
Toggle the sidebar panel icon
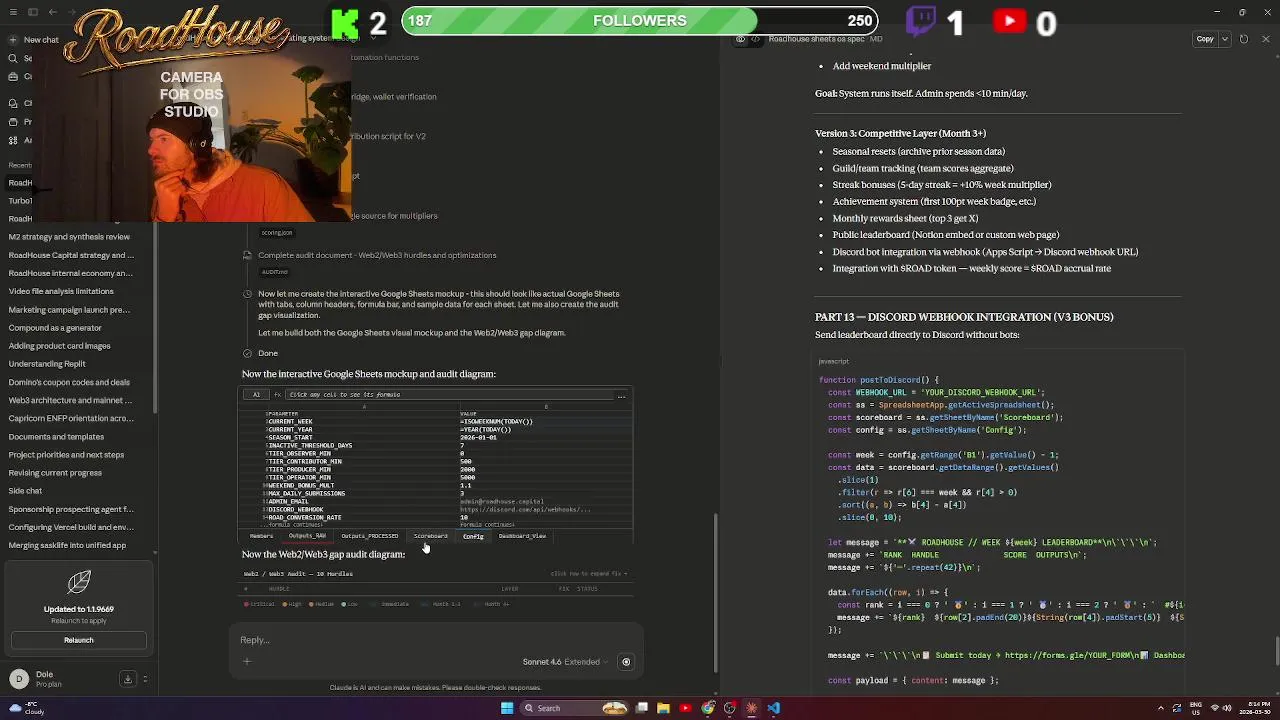pyautogui.click(x=32, y=12)
